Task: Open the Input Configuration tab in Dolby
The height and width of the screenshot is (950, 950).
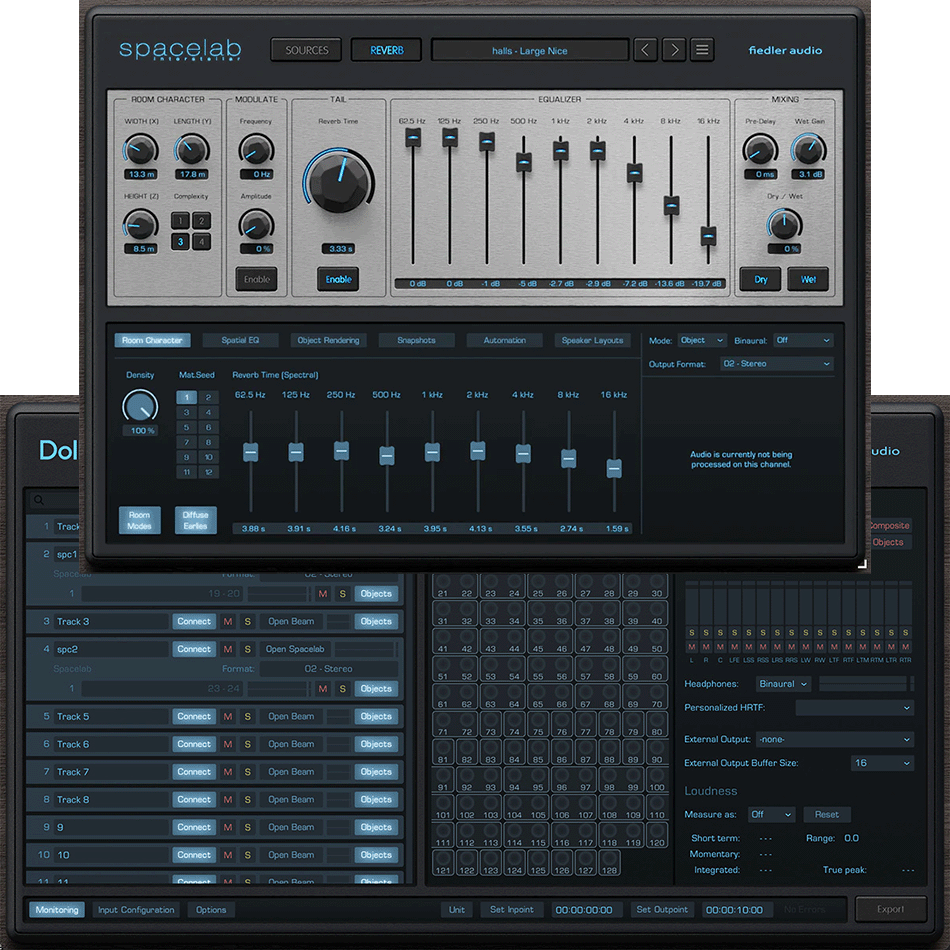Action: [x=136, y=910]
